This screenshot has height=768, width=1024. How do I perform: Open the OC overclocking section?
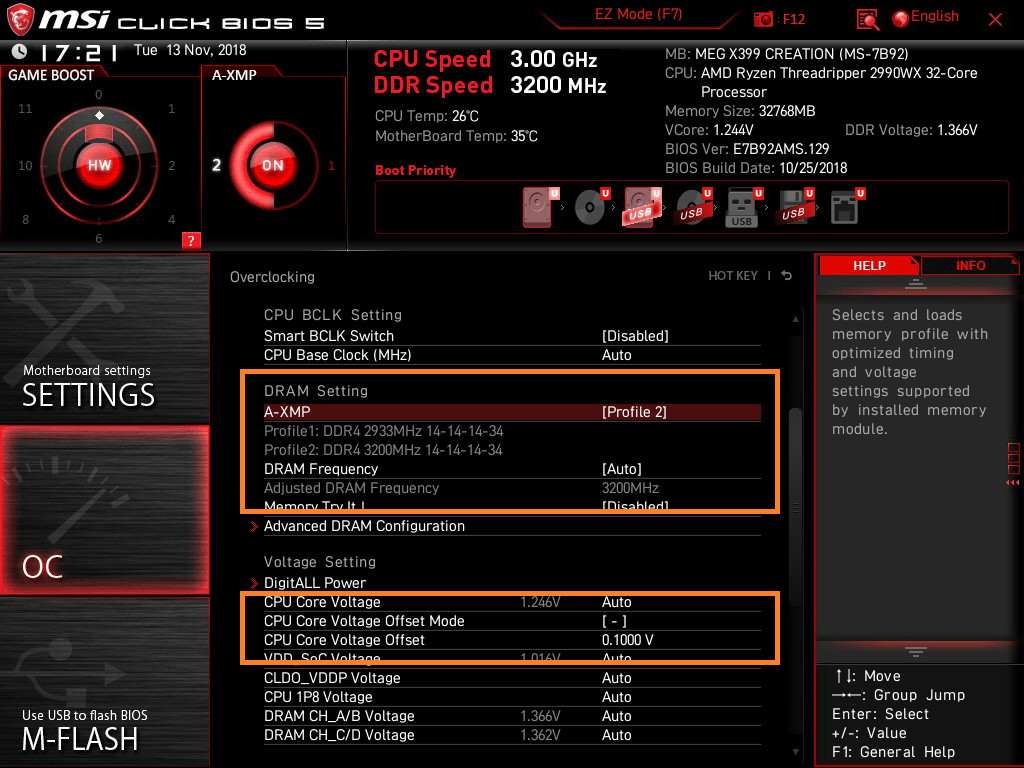point(104,510)
